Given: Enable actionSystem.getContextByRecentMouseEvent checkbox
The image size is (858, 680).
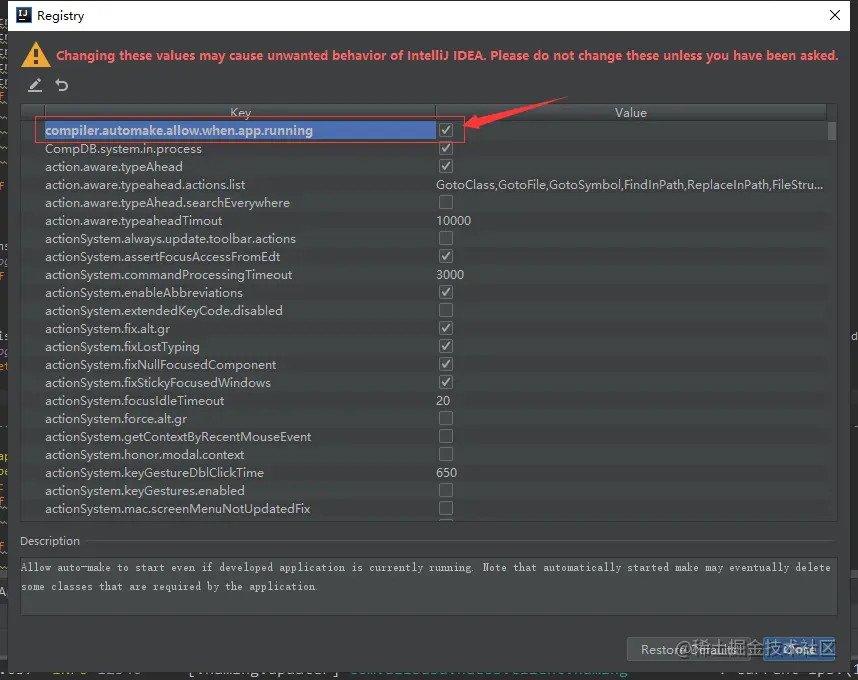Looking at the screenshot, I should click(446, 437).
